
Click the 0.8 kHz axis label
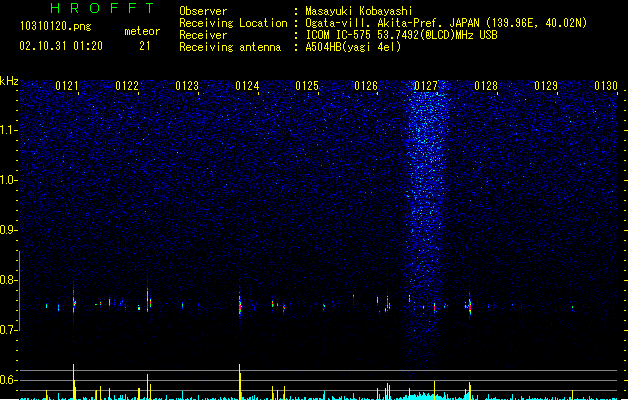(x=8, y=280)
